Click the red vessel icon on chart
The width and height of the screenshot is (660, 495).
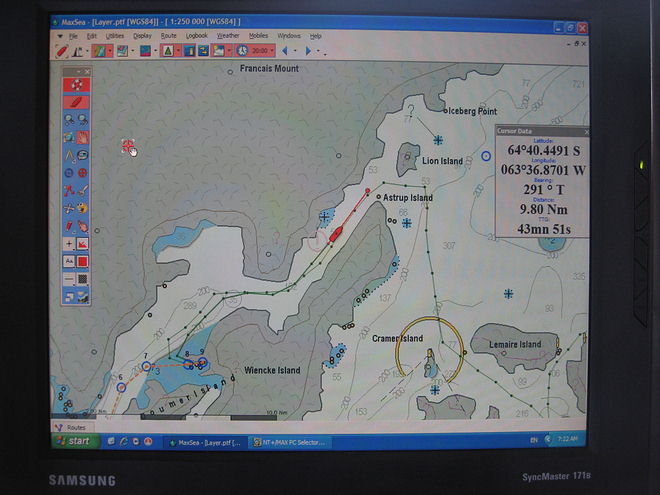[x=335, y=234]
